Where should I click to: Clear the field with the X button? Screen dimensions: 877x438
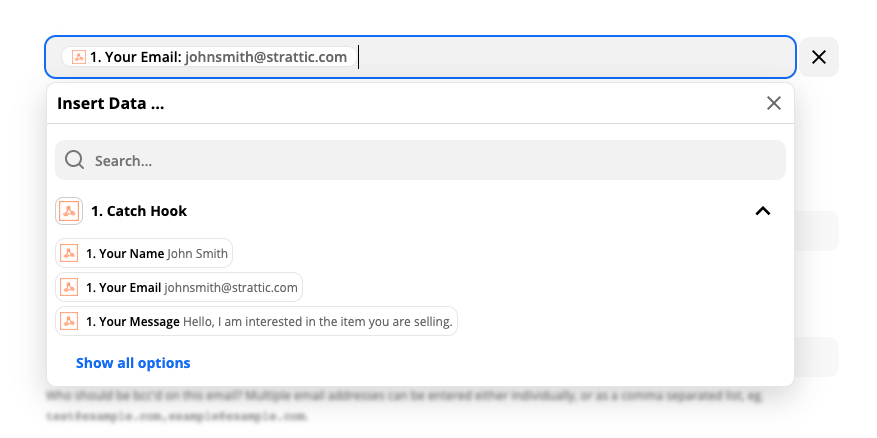click(819, 57)
